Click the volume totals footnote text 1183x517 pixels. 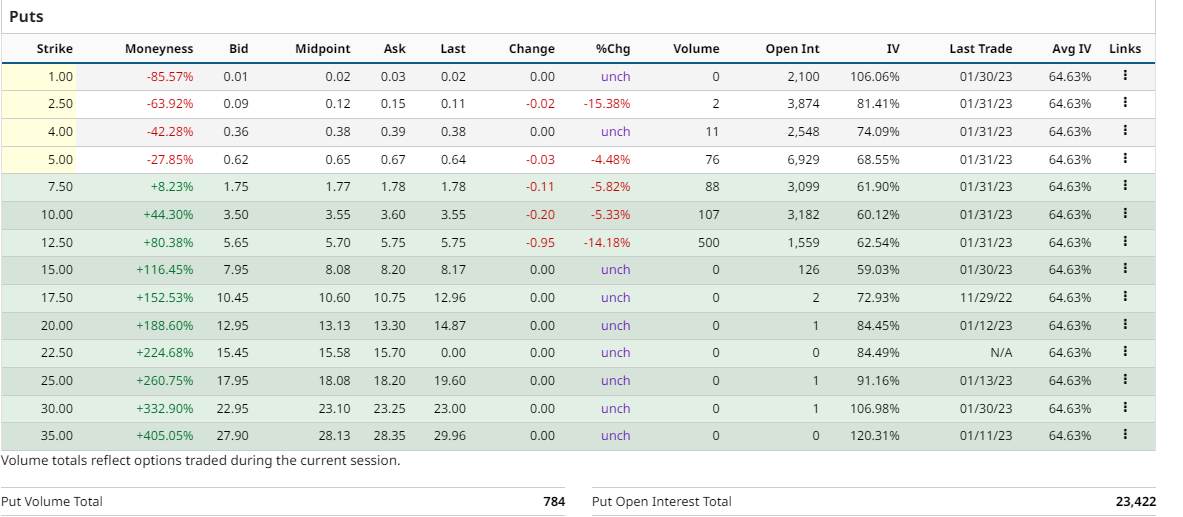(x=201, y=460)
